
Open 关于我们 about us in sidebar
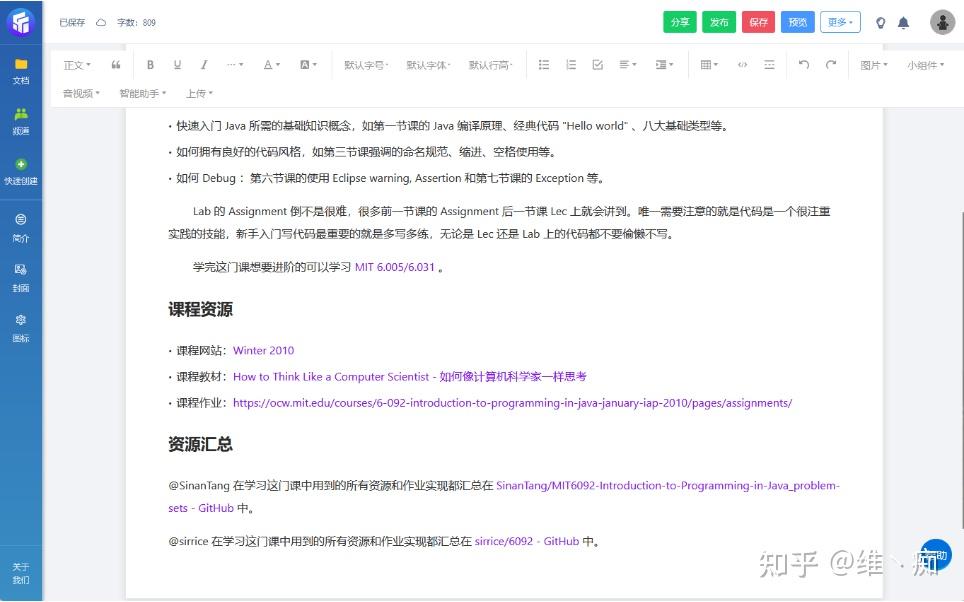coord(21,573)
